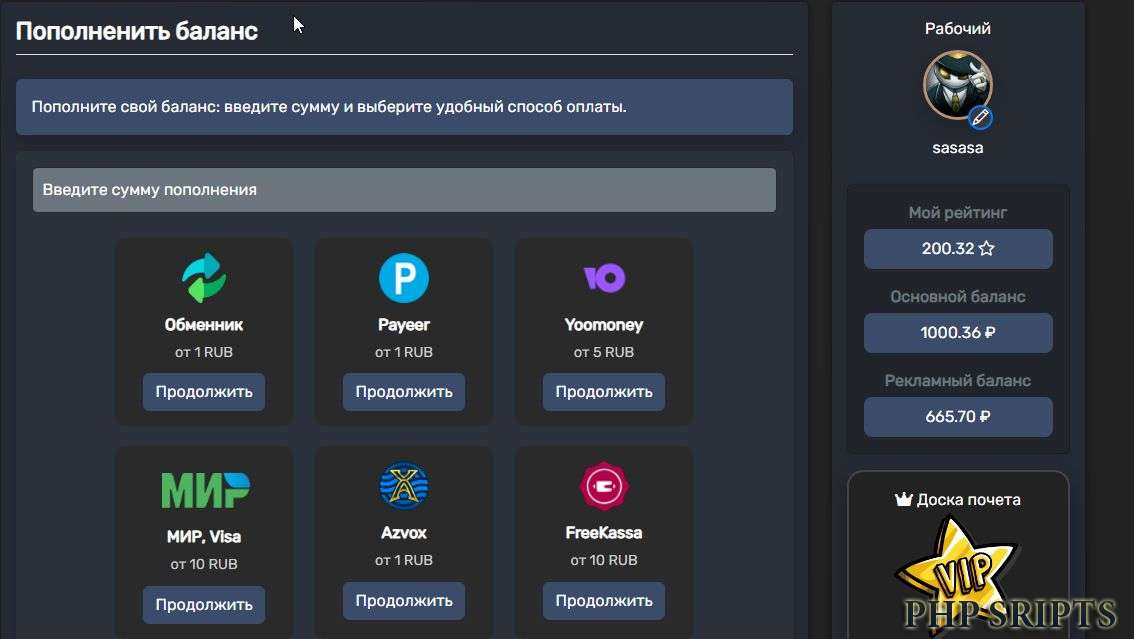Click the star icon beside rating 200.32
This screenshot has height=639, width=1134.
click(986, 249)
